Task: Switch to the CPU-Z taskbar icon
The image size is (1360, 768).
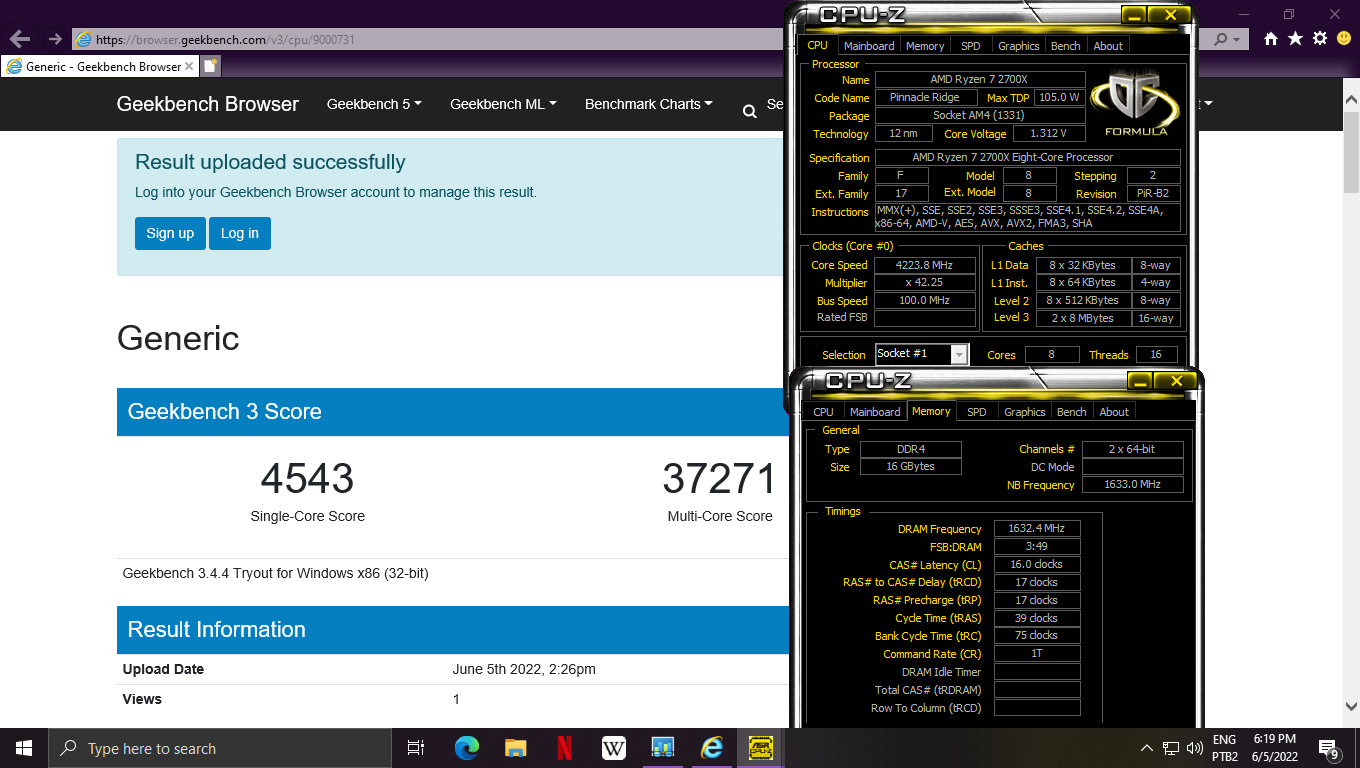Action: point(761,748)
